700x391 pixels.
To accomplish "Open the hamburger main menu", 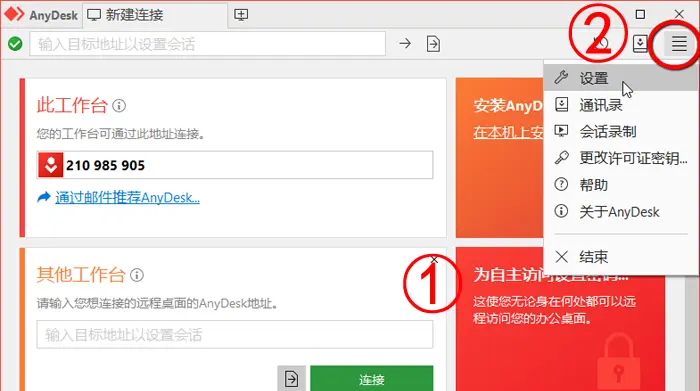I will (x=679, y=44).
